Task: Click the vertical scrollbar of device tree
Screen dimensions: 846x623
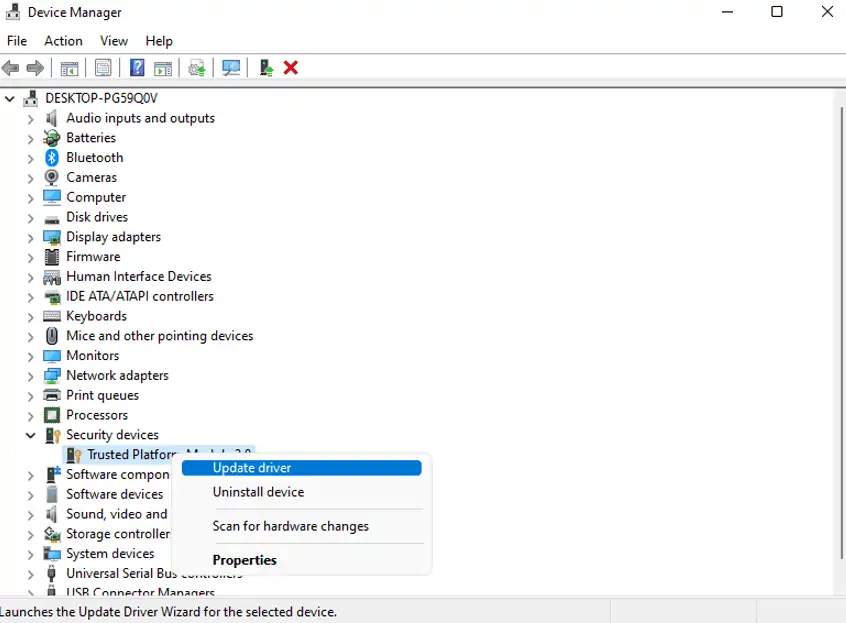Action: click(841, 333)
